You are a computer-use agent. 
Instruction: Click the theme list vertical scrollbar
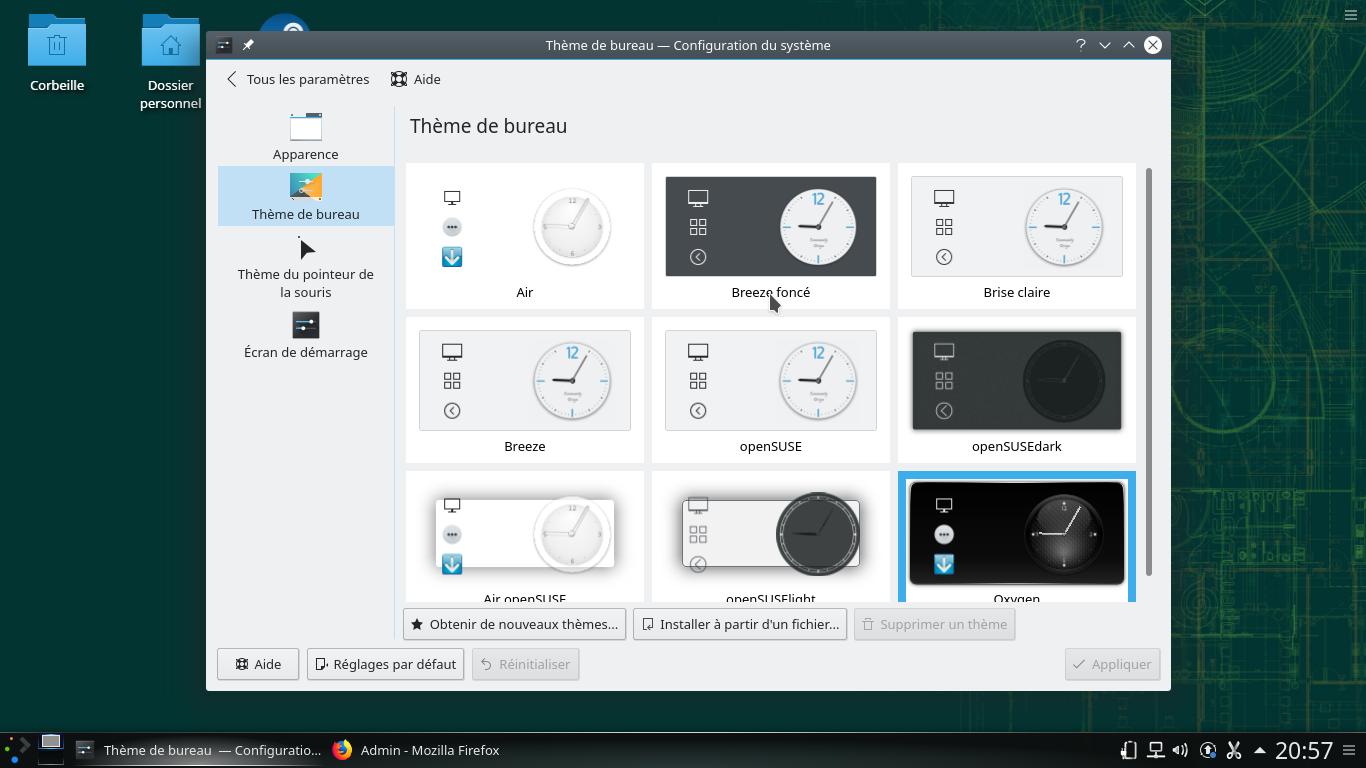pos(1149,372)
